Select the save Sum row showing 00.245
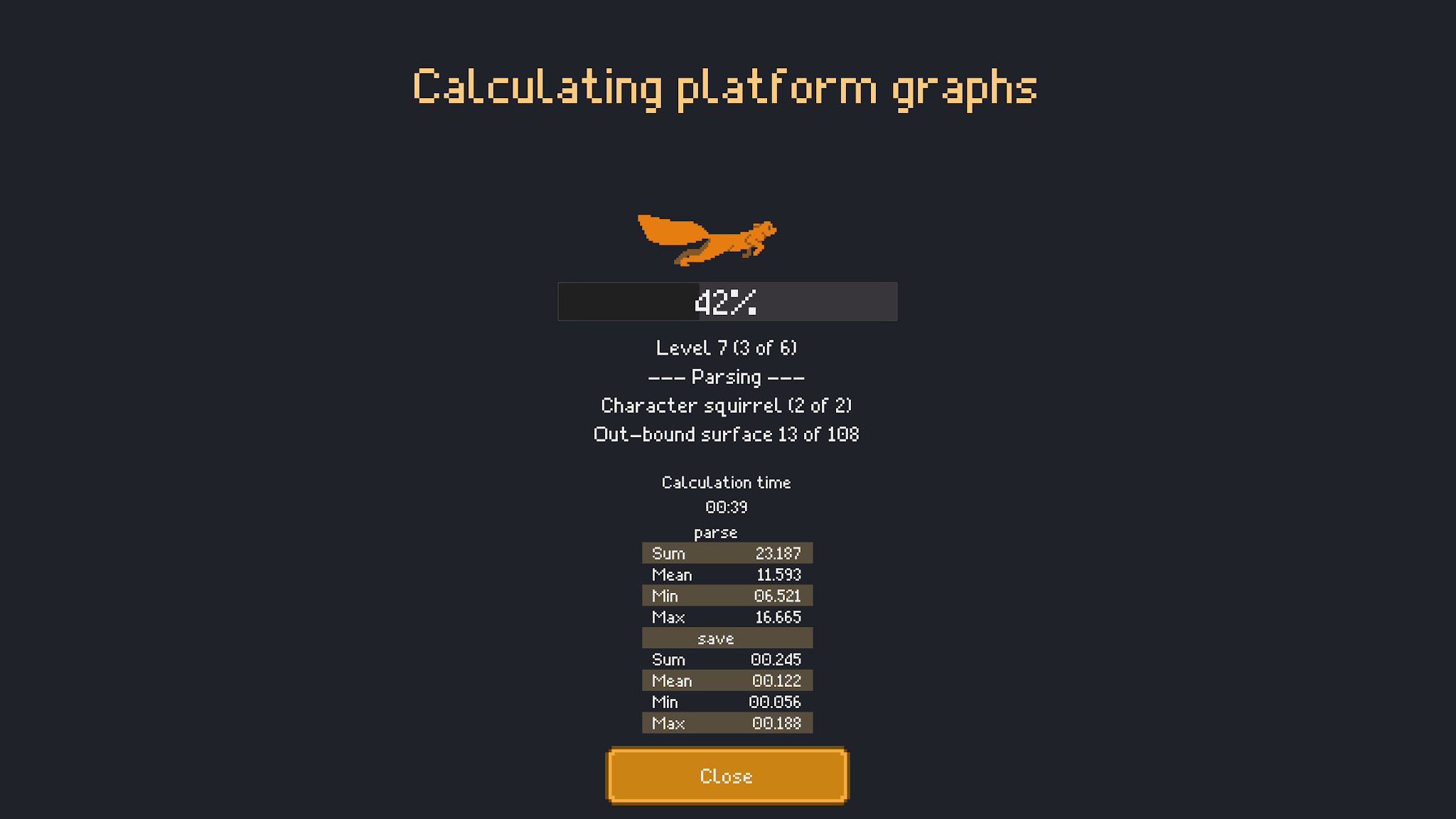This screenshot has width=1456, height=819. (x=727, y=659)
